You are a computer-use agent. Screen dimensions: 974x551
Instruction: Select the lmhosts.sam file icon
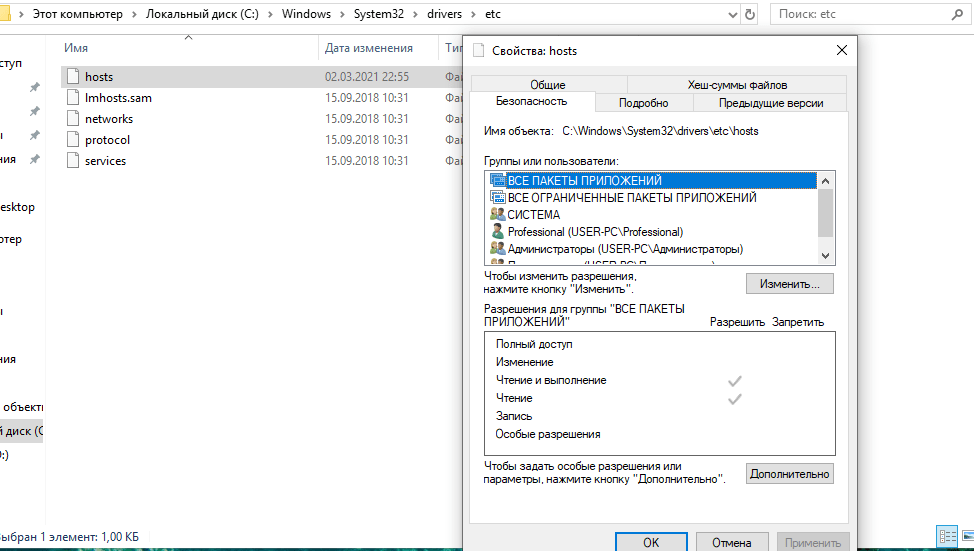[x=73, y=98]
